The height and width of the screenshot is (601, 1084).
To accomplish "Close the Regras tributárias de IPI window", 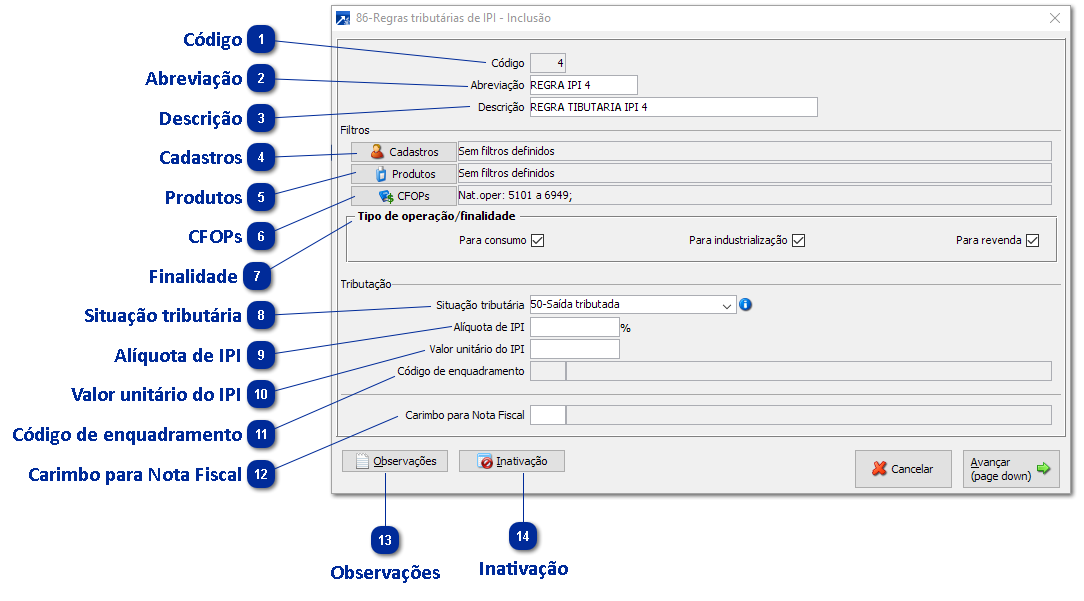I will coord(1054,18).
